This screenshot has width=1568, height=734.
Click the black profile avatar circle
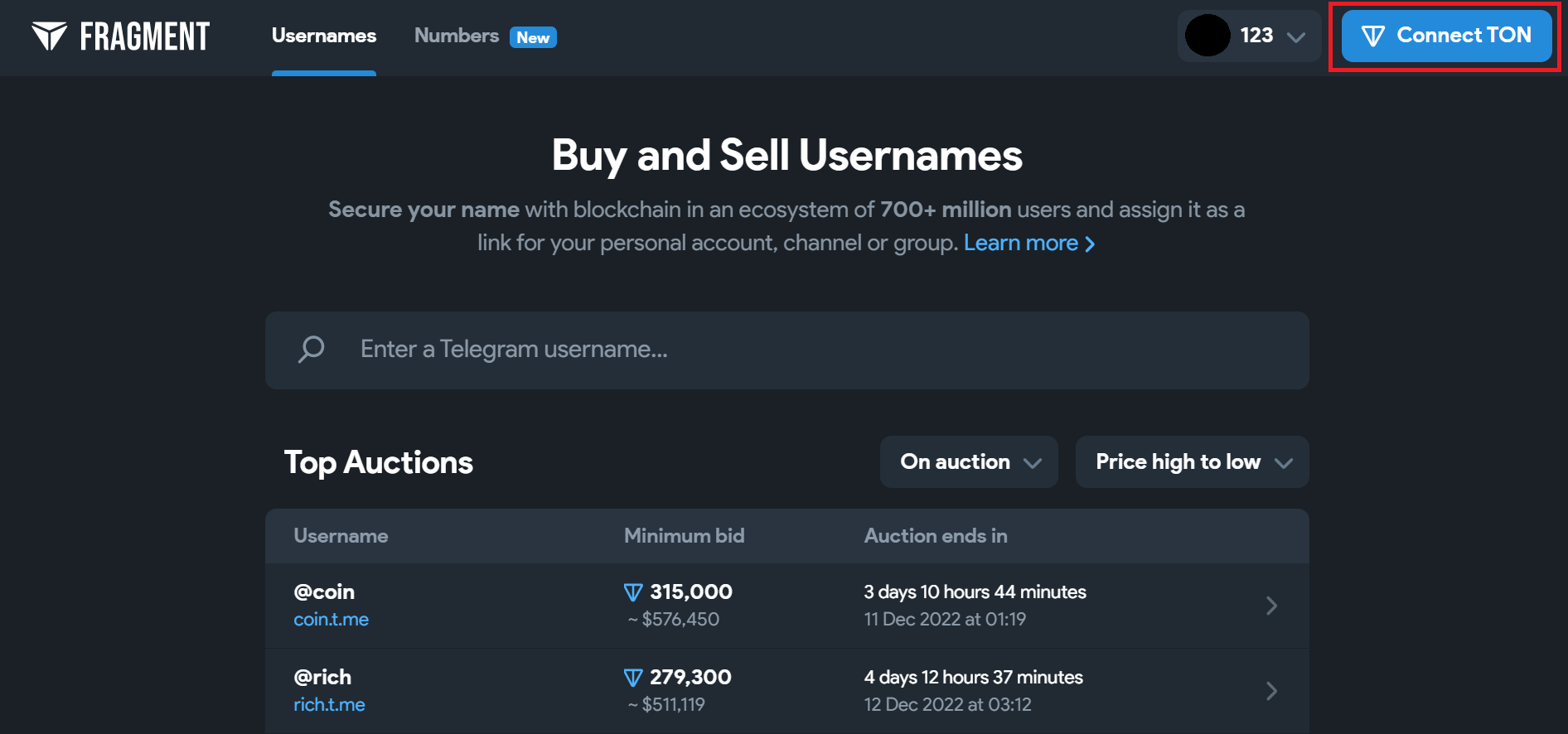point(1207,36)
